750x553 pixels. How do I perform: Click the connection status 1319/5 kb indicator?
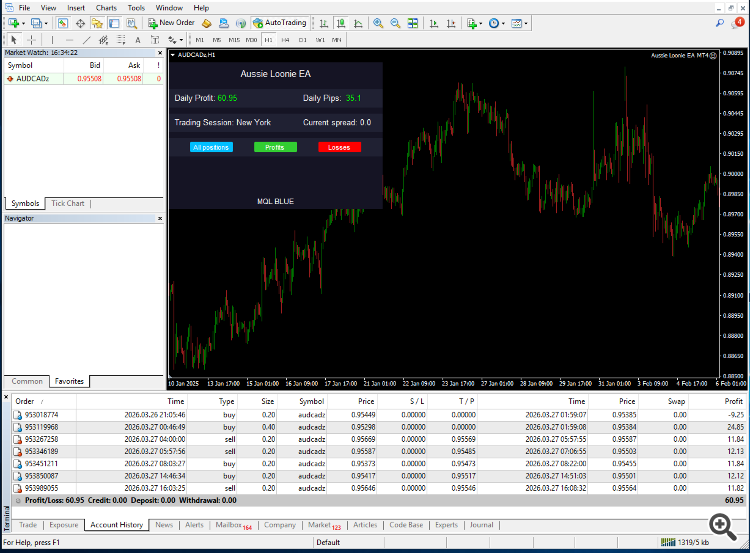coord(685,542)
